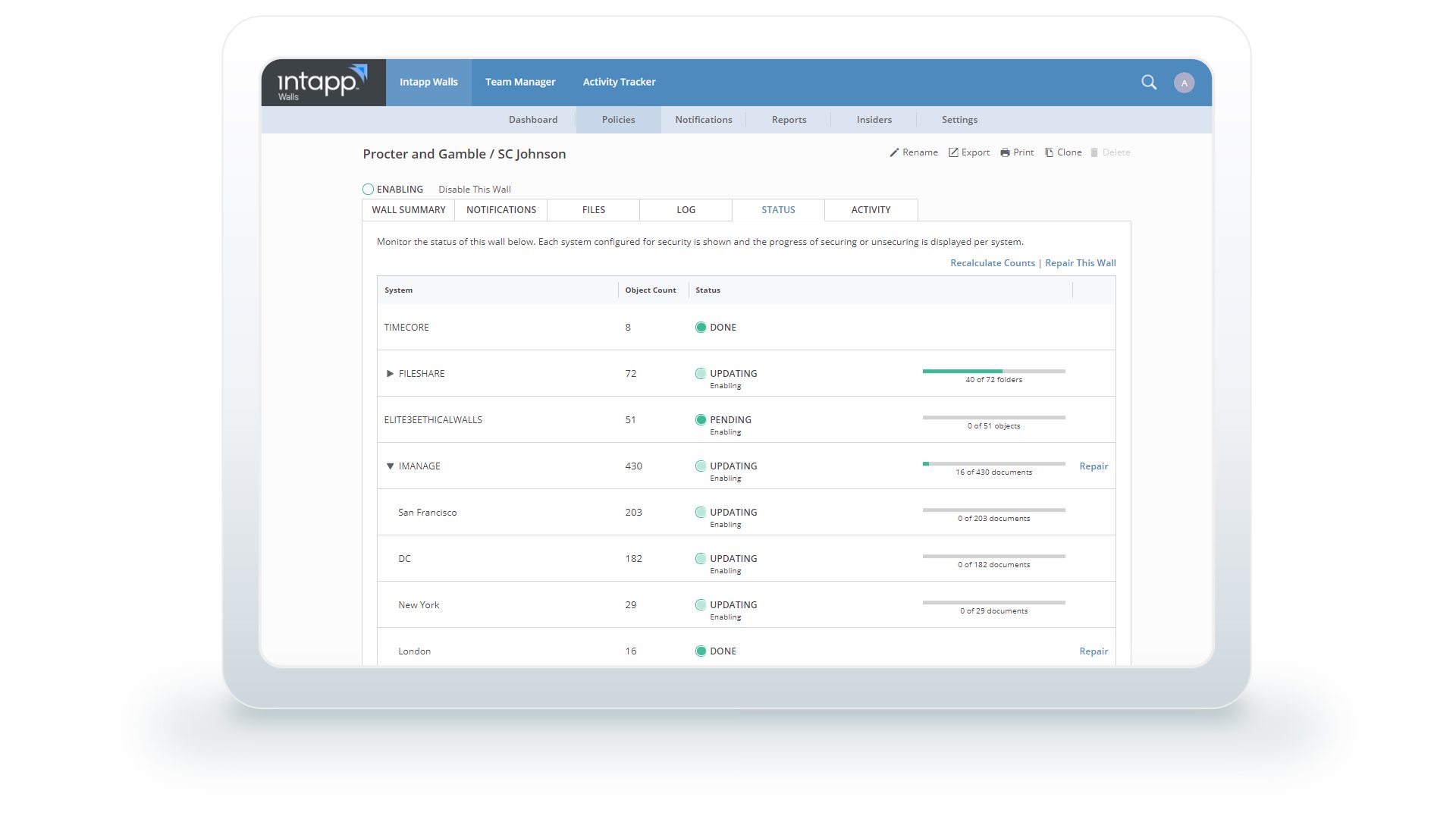Click the London DONE status indicator
Viewport: 1456px width, 819px height.
[701, 651]
